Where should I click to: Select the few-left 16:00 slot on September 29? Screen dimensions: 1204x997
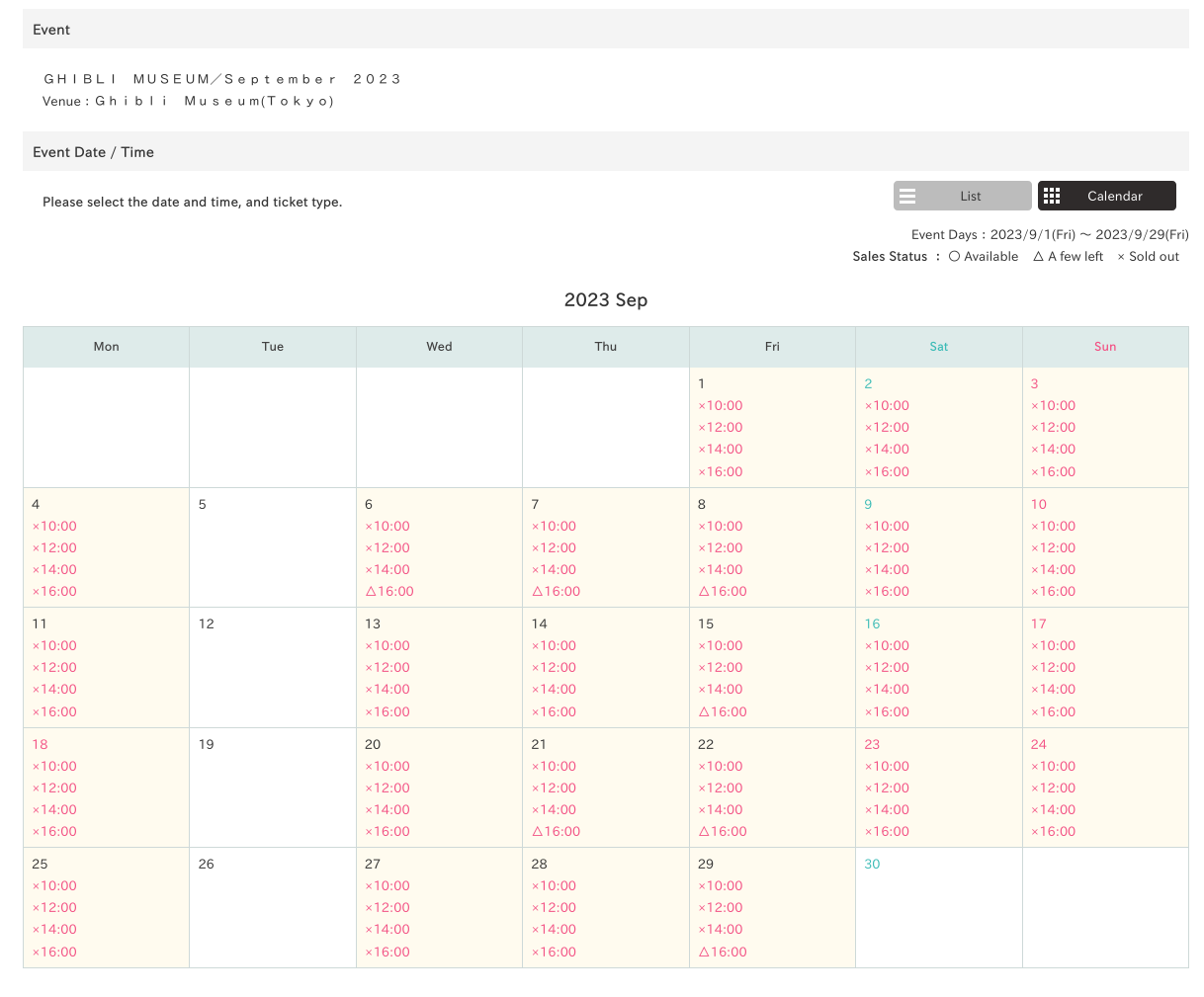tap(723, 952)
